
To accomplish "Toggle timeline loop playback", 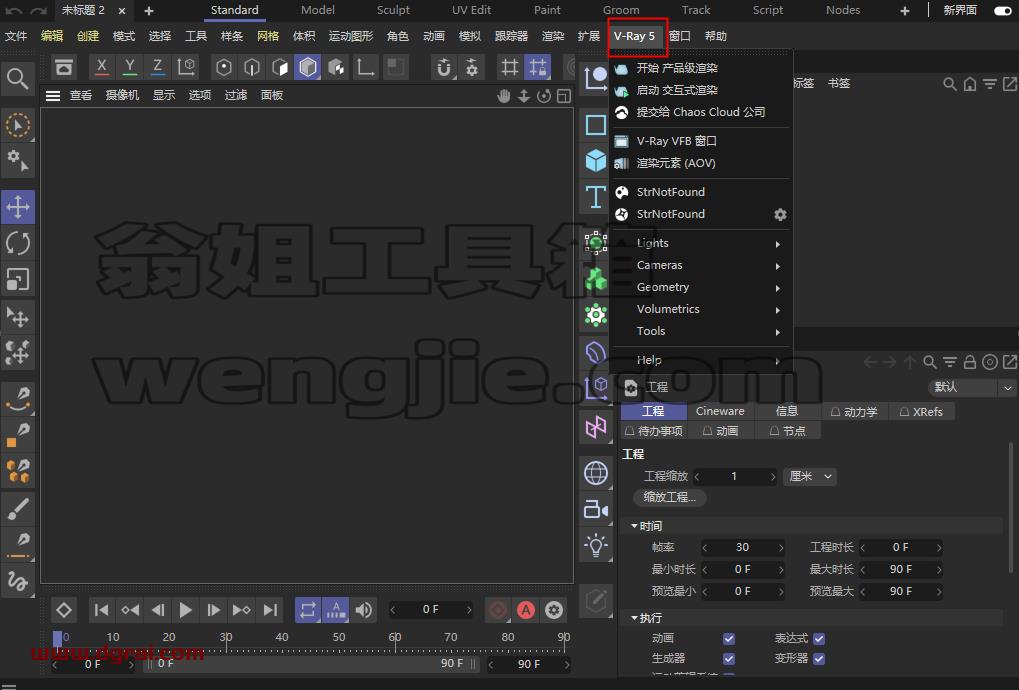I will point(308,610).
